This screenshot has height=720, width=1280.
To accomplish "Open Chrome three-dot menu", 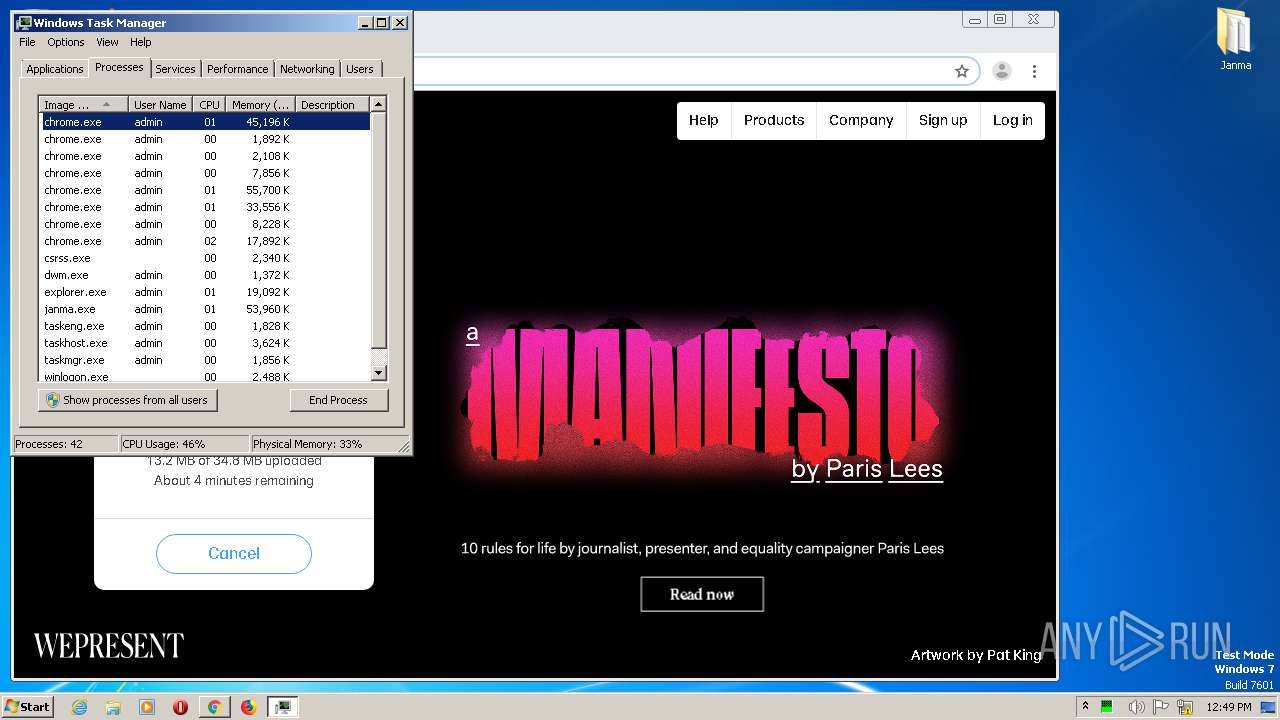I will pos(1034,71).
